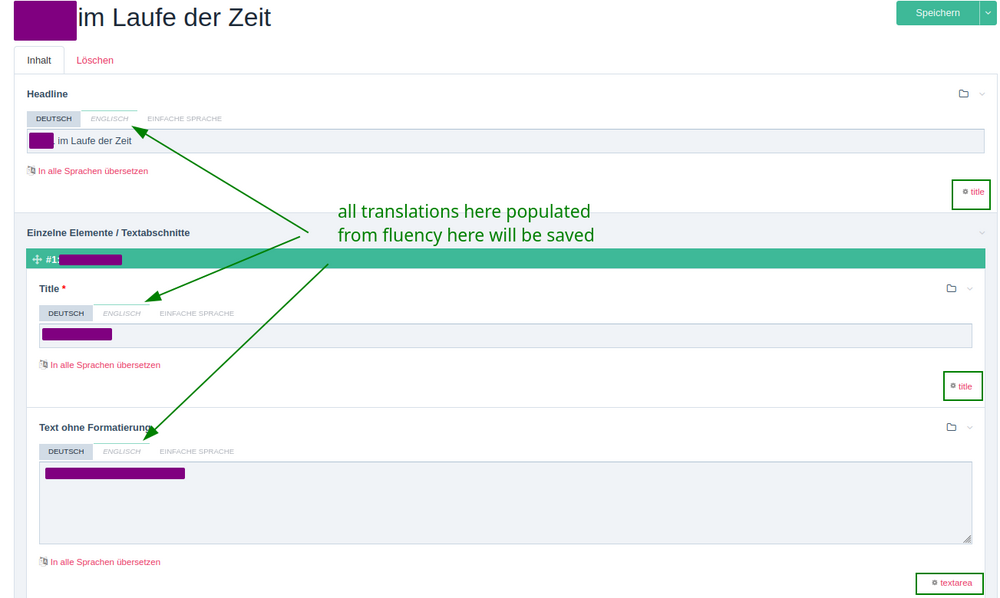
Task: Click translate icon under Text ohne Formatierung
Action: click(x=43, y=562)
